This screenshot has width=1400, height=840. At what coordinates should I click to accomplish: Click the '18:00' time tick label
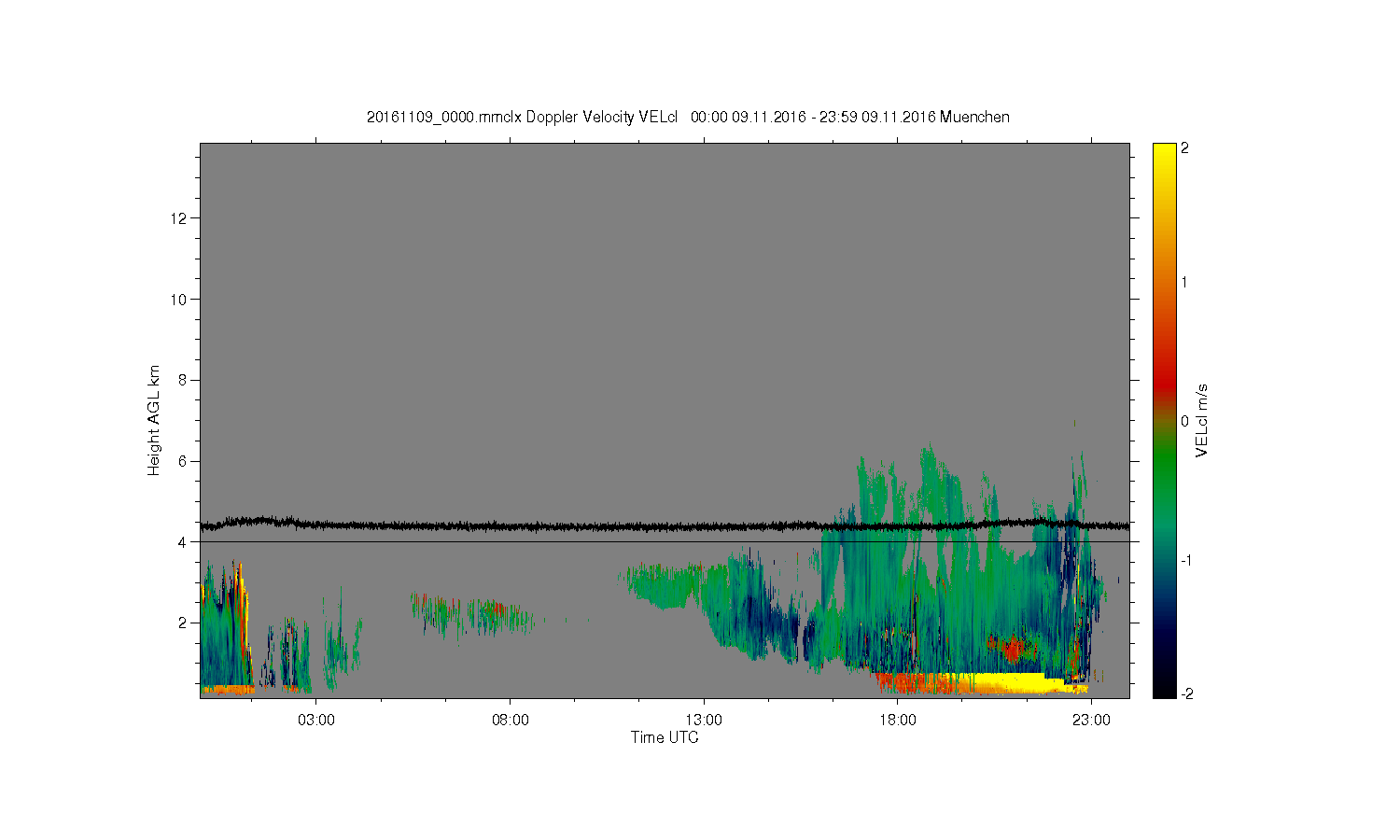tap(897, 720)
